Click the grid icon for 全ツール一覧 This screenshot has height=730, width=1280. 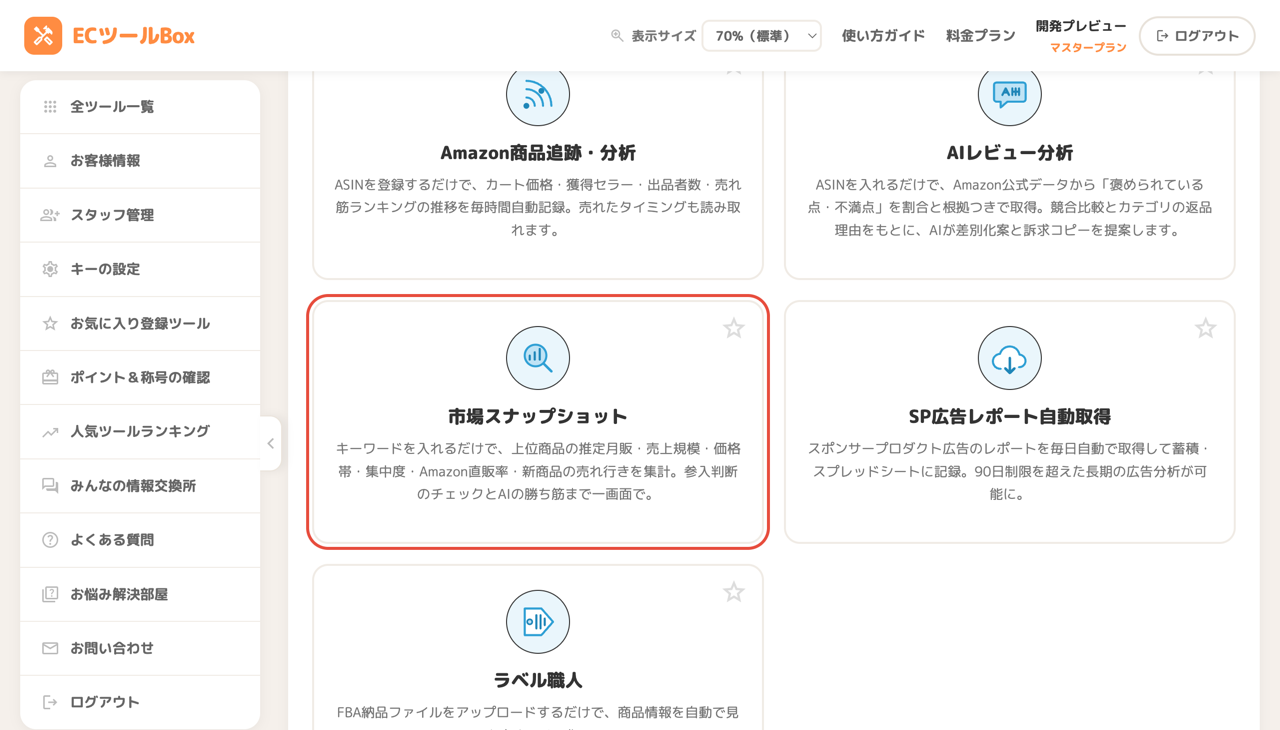coord(50,107)
